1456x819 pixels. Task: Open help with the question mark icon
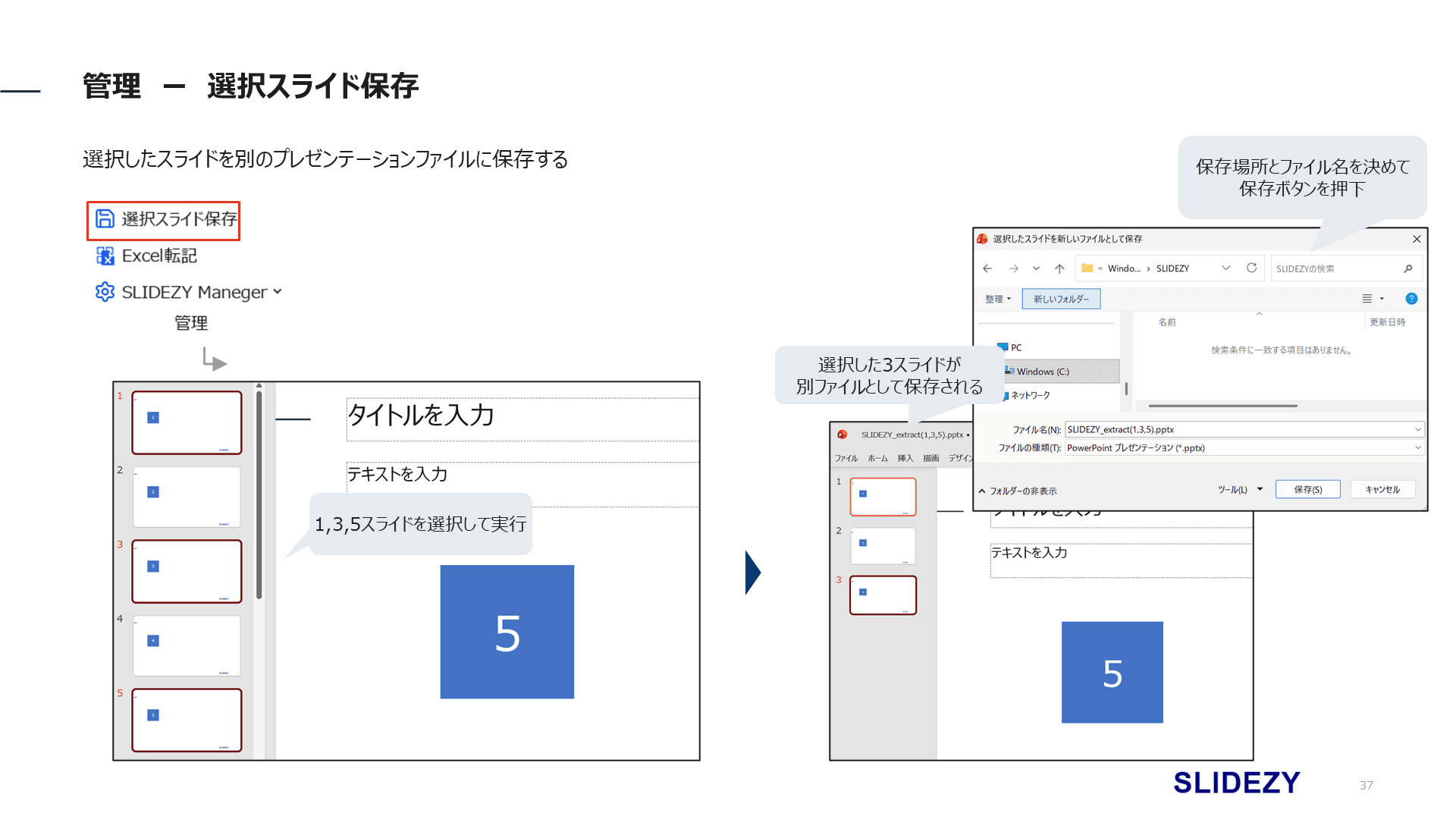click(x=1411, y=298)
